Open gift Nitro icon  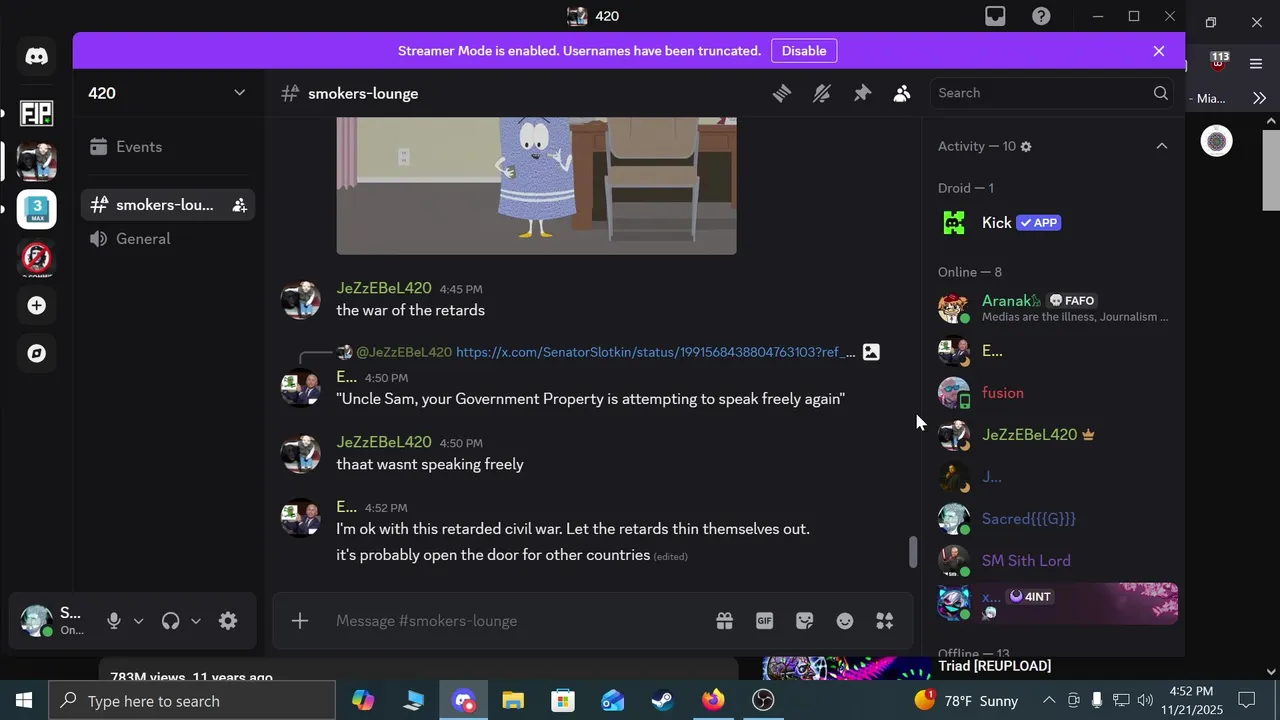725,621
